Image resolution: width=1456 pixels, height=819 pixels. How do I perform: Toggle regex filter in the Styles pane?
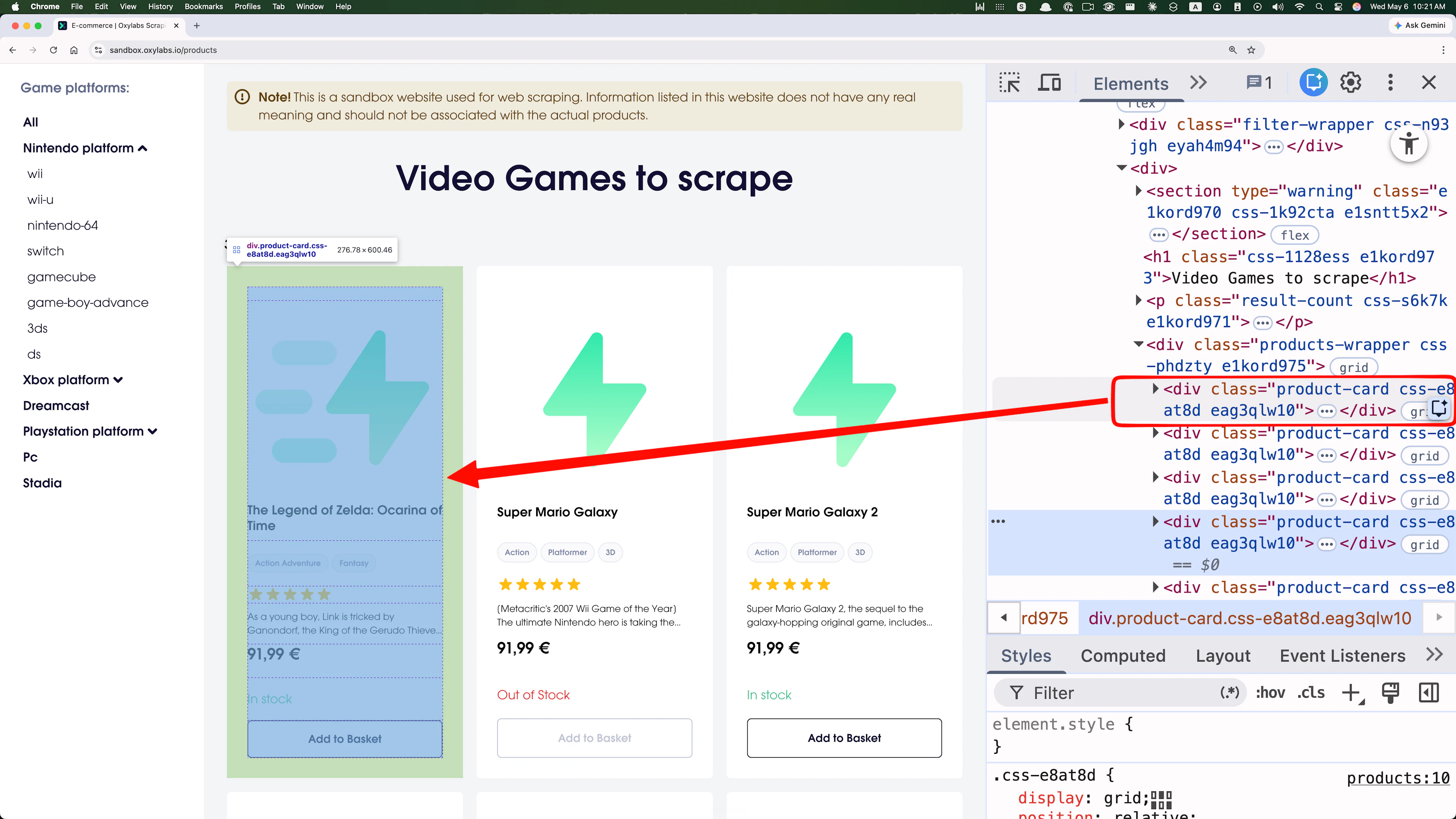pyautogui.click(x=1230, y=693)
